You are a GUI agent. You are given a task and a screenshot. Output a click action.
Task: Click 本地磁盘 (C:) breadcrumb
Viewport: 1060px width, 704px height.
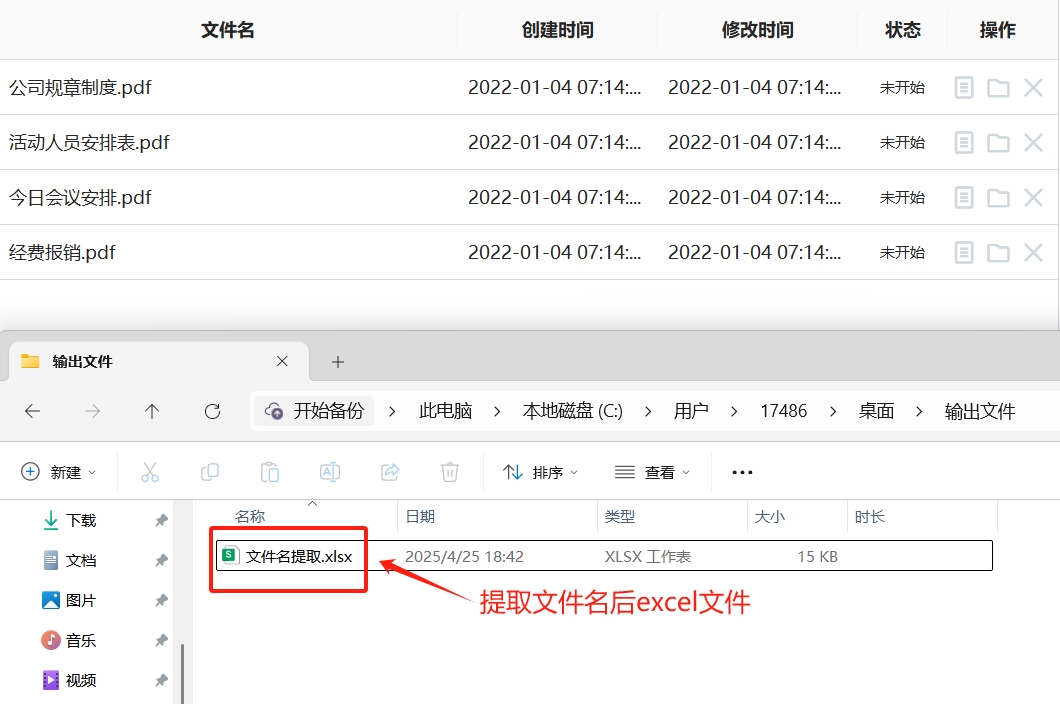point(573,411)
